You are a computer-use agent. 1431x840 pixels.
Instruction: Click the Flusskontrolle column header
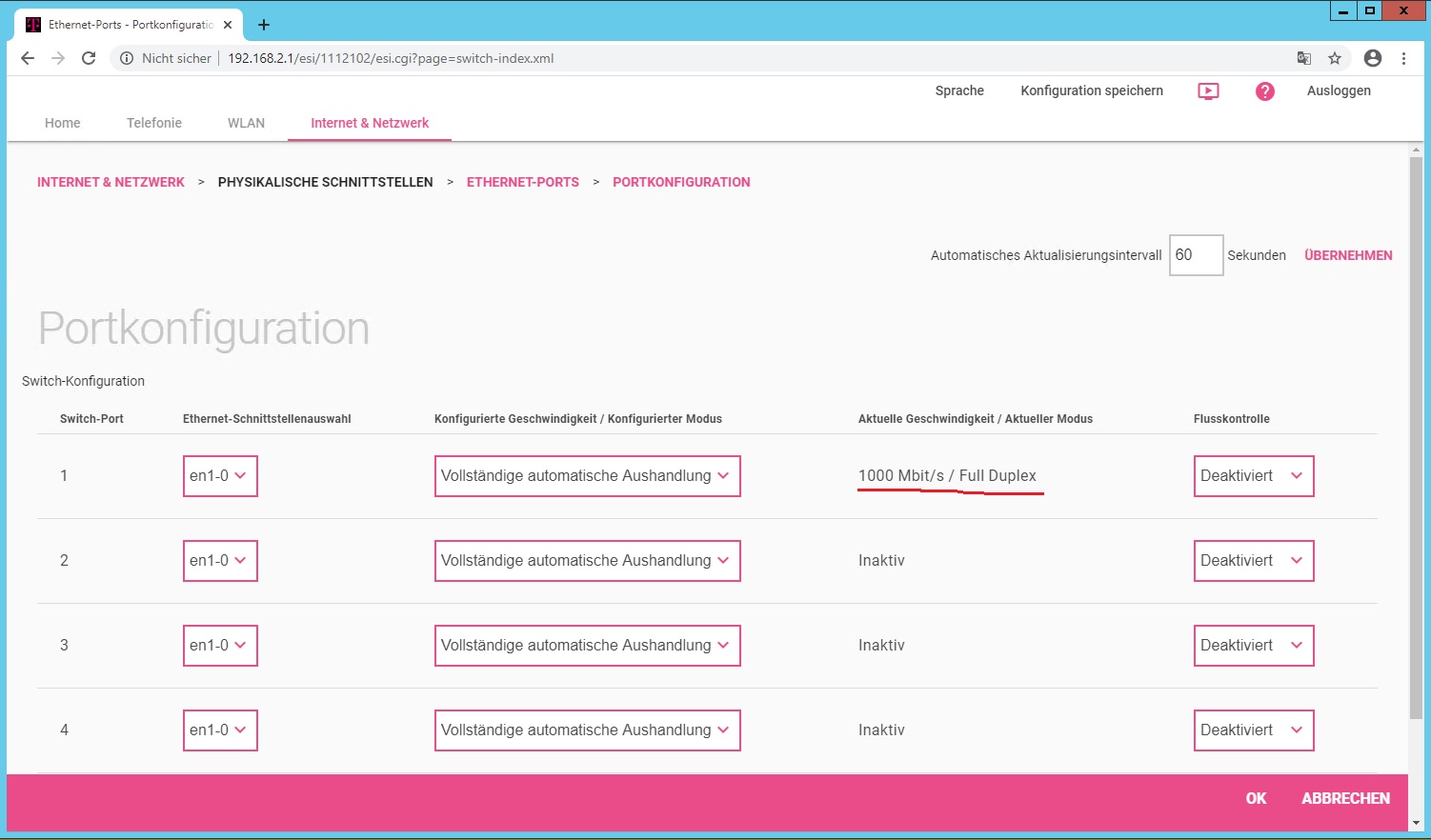point(1231,419)
